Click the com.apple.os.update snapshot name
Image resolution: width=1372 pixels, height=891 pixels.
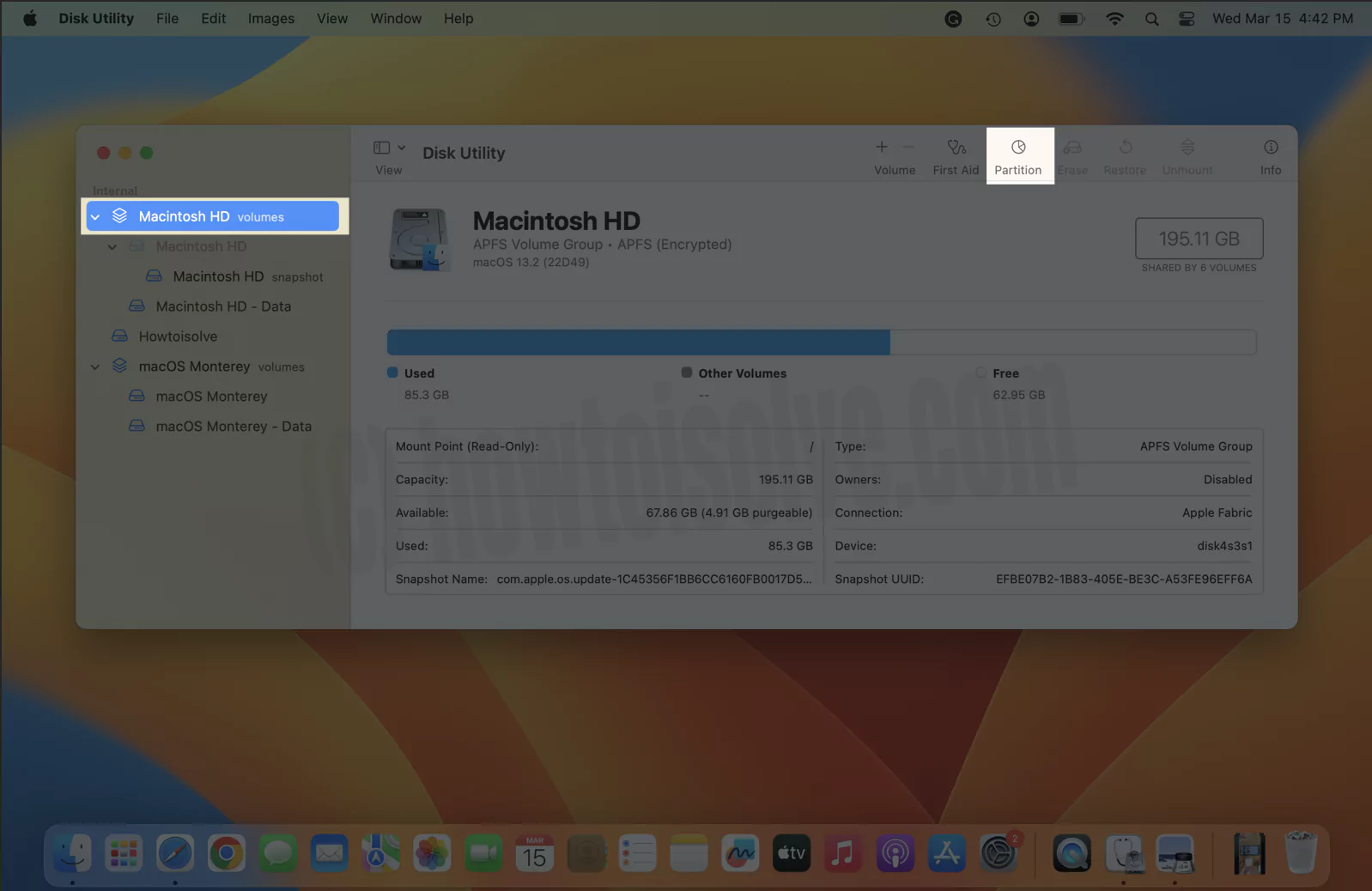654,579
